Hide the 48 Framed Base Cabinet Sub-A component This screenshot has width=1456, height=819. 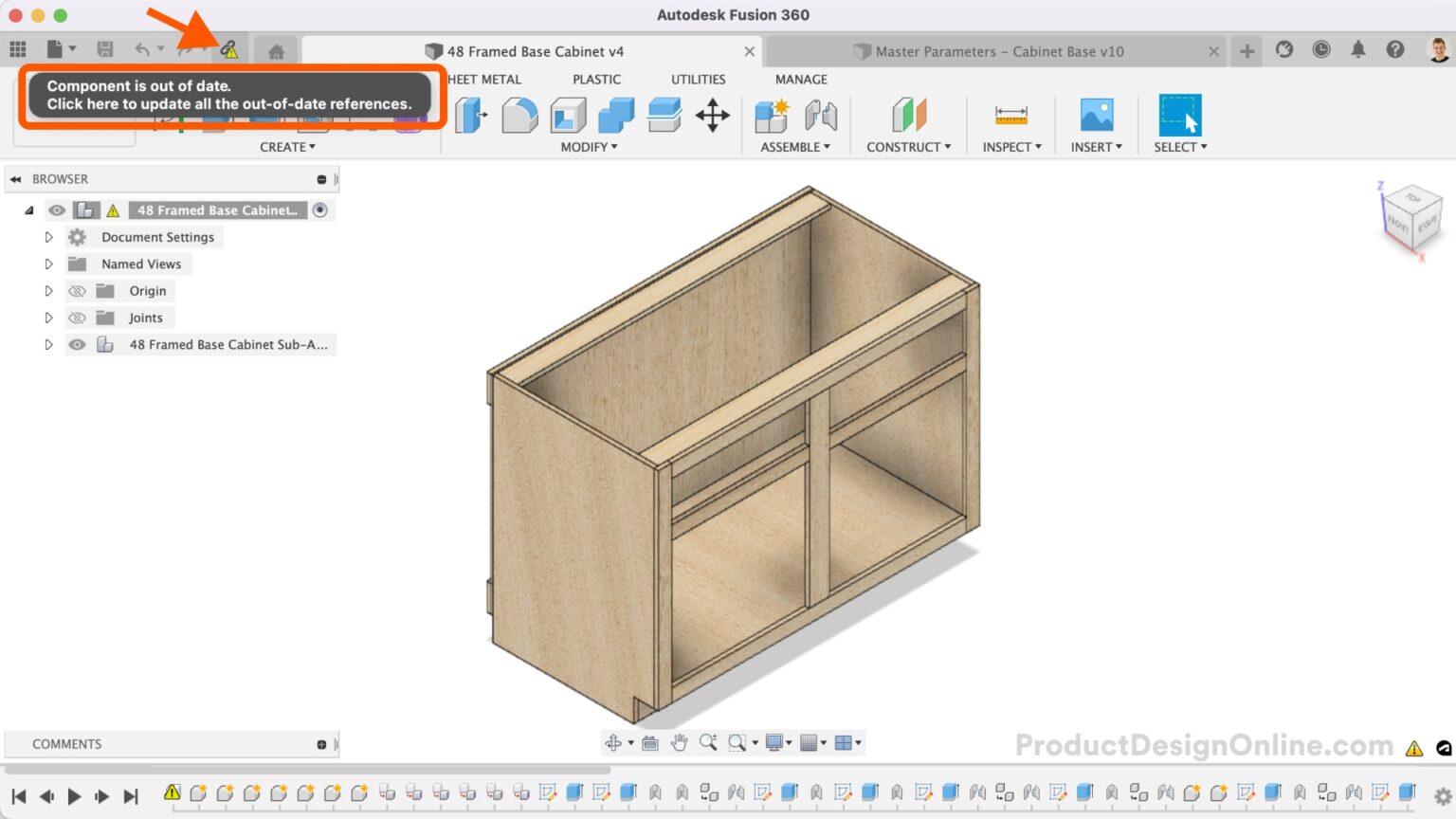pos(78,344)
